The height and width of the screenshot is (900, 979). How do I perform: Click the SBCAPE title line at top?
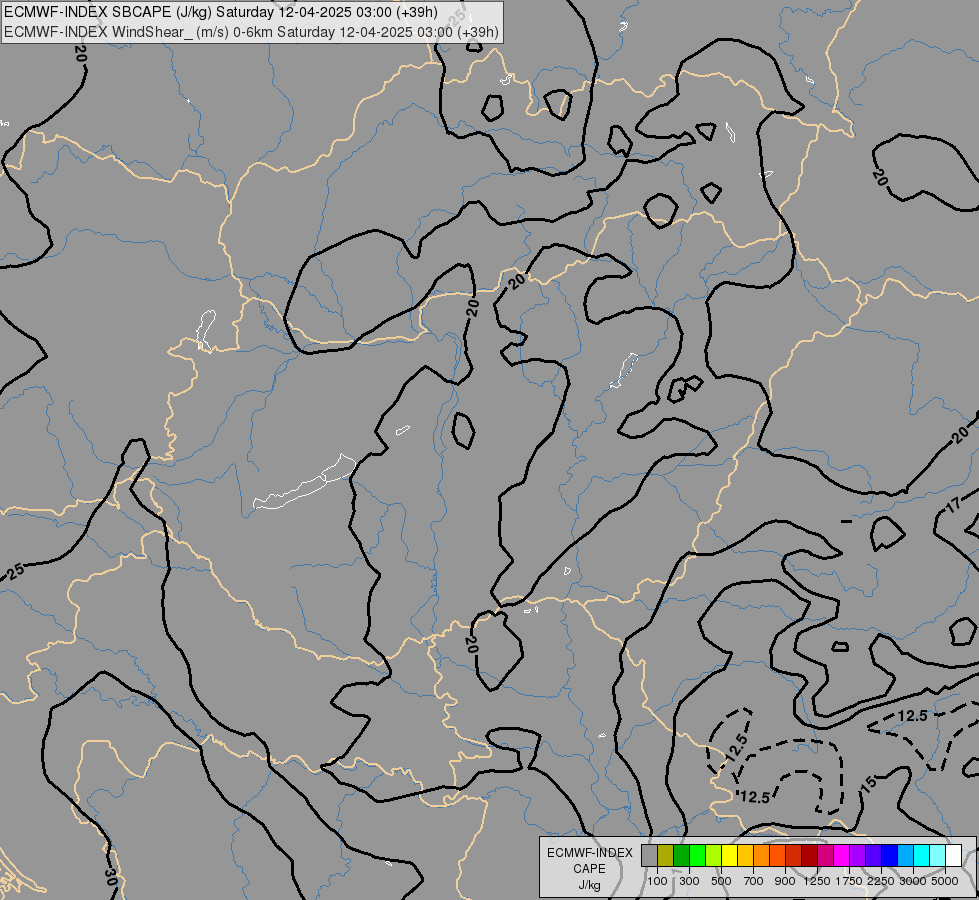point(221,12)
